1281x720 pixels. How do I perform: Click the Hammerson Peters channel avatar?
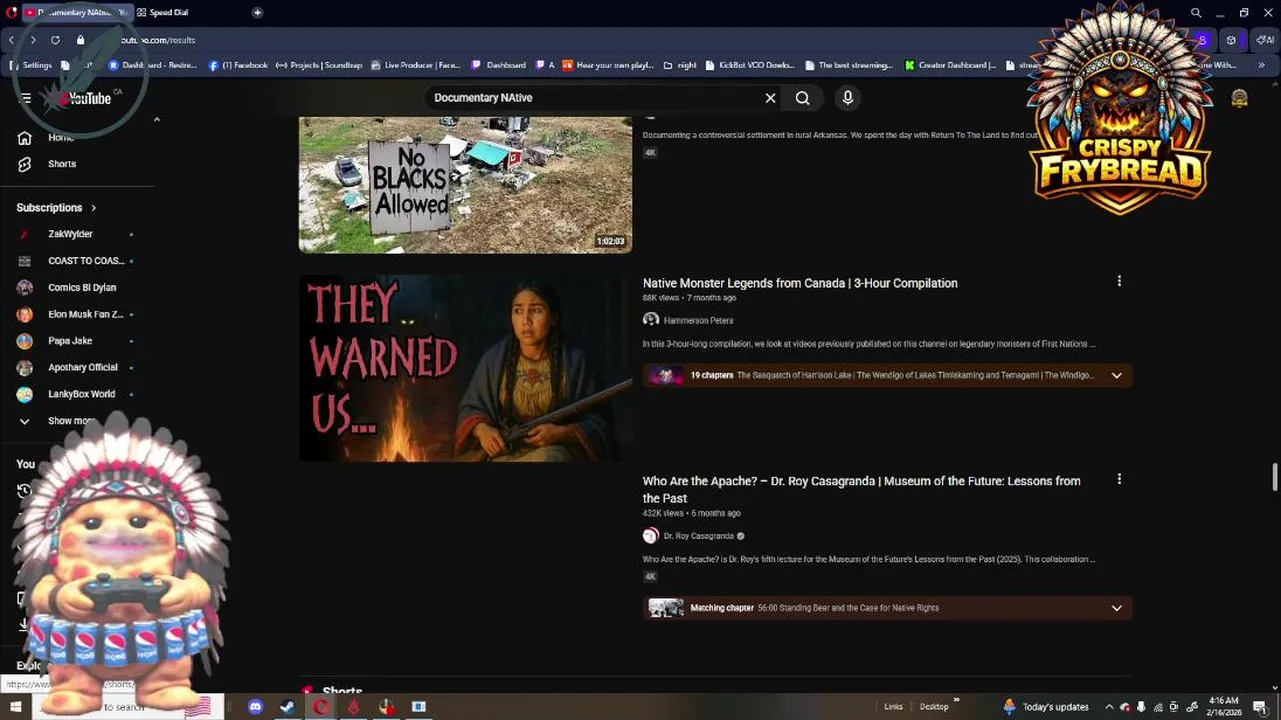coord(651,320)
